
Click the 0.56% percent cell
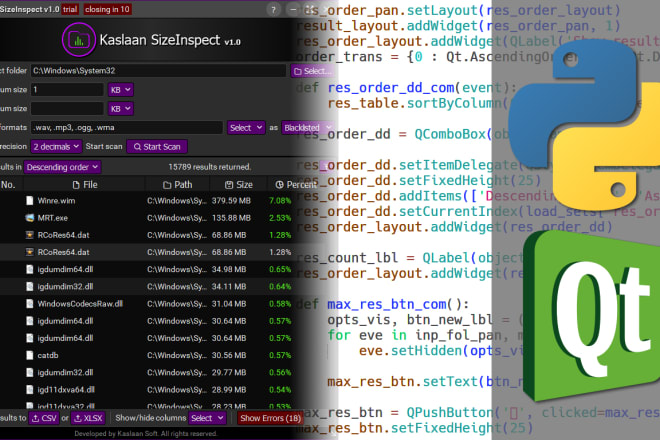tap(280, 373)
